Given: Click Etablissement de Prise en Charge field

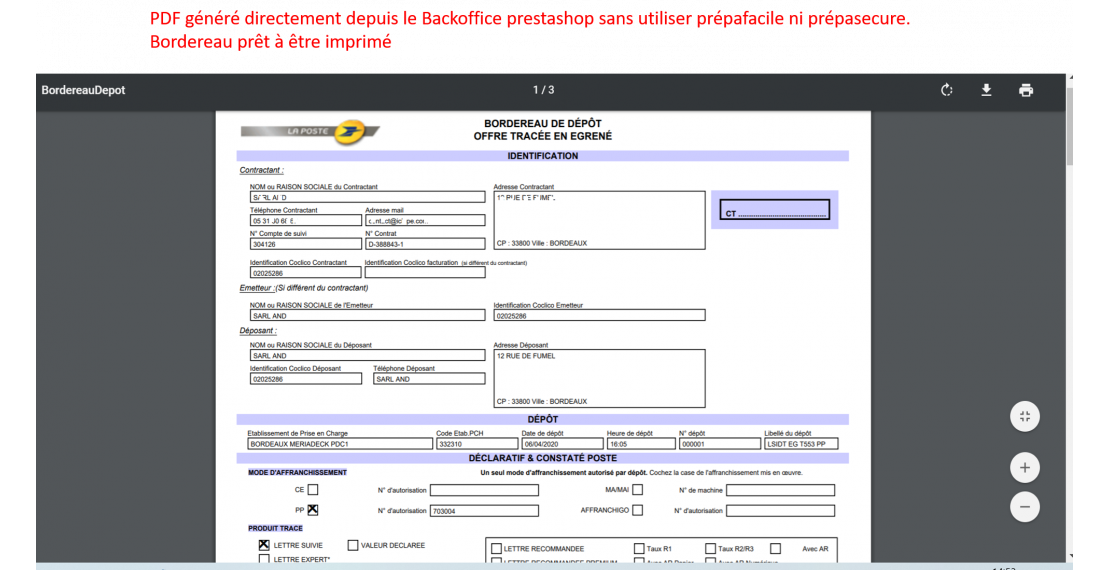Looking at the screenshot, I should pos(340,444).
